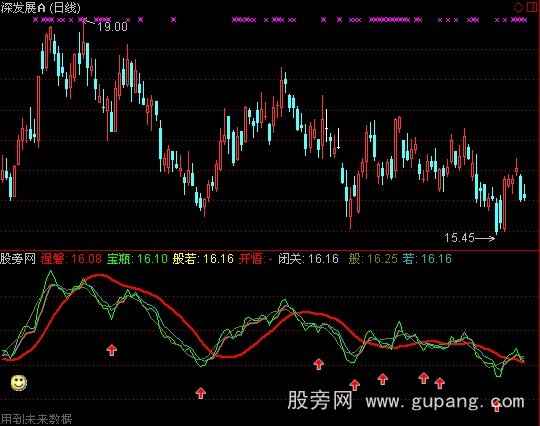Click the faint list panel icon at top-right
The height and width of the screenshot is (426, 540).
tap(532, 7)
